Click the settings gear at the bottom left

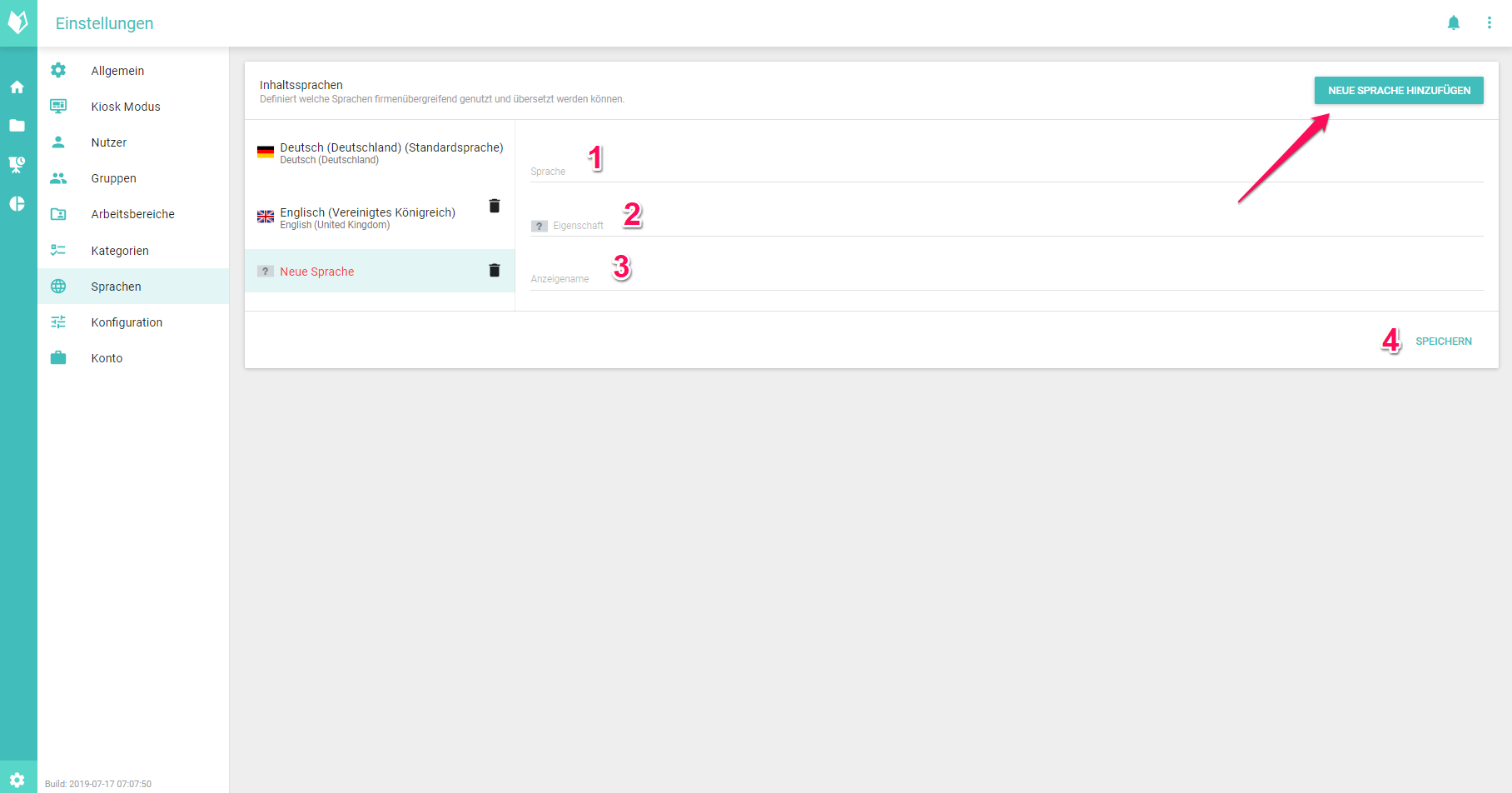(x=17, y=780)
